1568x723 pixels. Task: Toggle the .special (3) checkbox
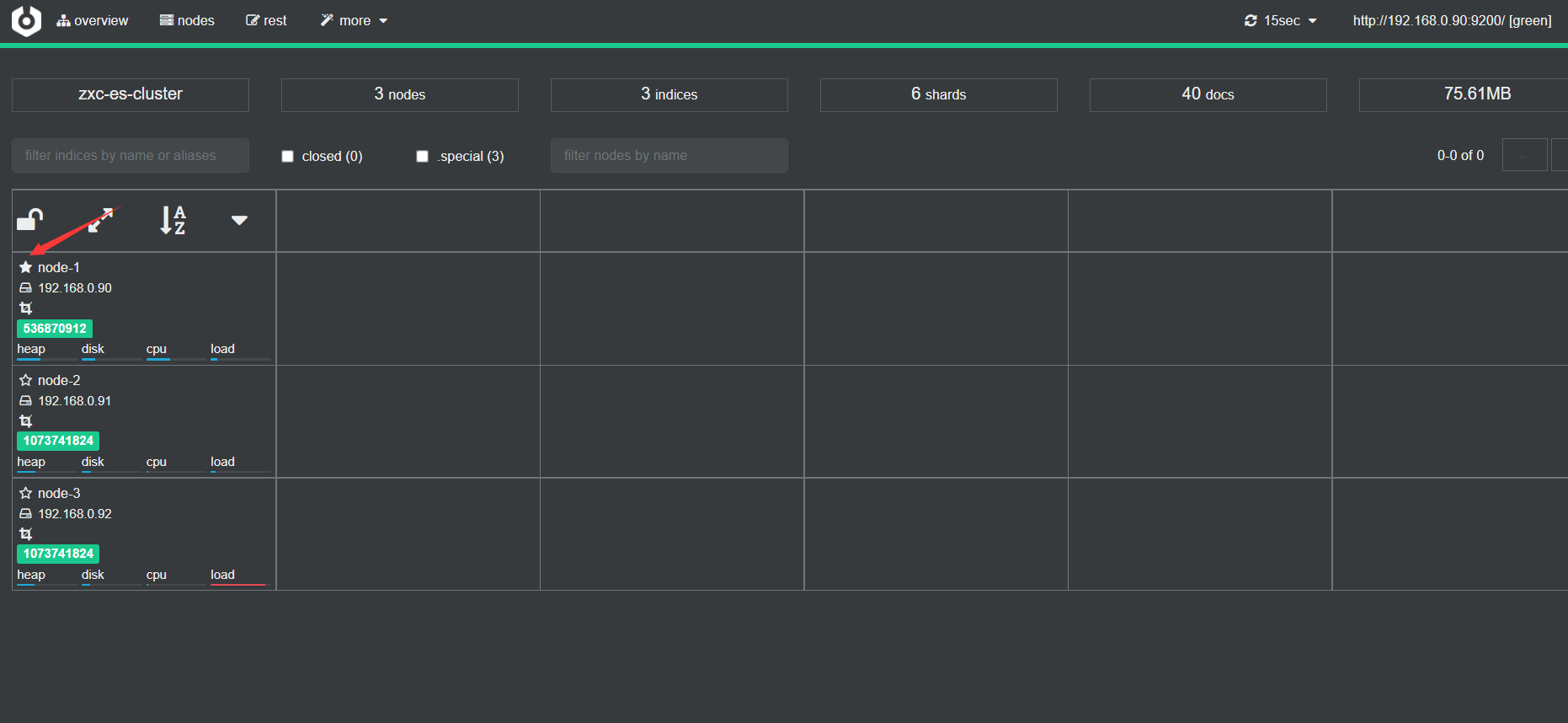pyautogui.click(x=422, y=156)
